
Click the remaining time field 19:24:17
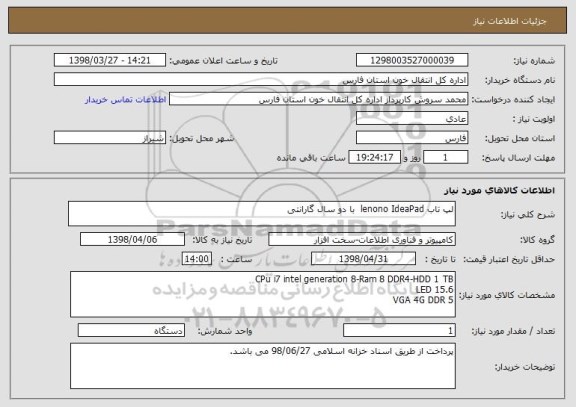click(x=374, y=158)
